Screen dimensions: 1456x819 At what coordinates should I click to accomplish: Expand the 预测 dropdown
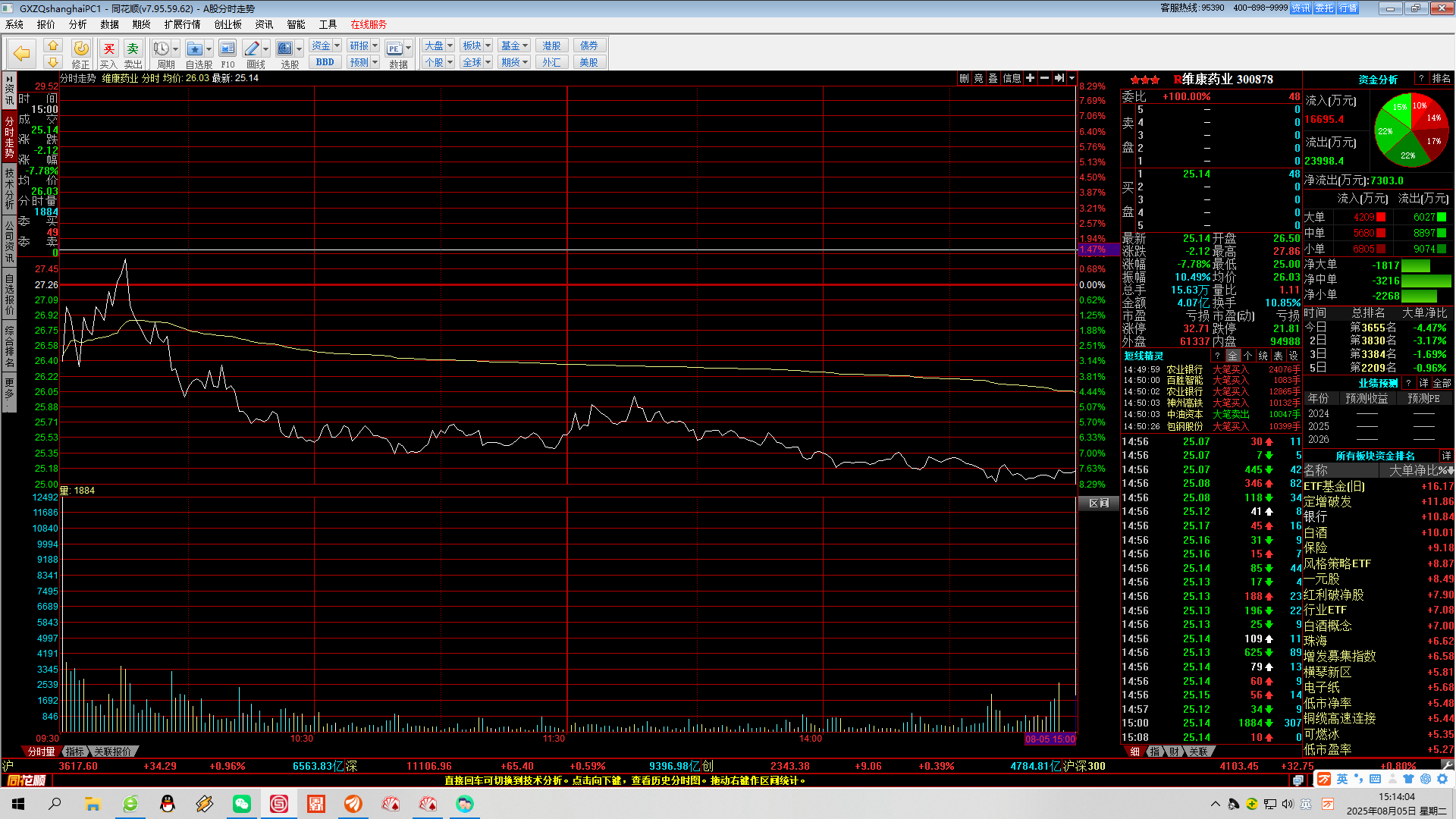tap(375, 62)
